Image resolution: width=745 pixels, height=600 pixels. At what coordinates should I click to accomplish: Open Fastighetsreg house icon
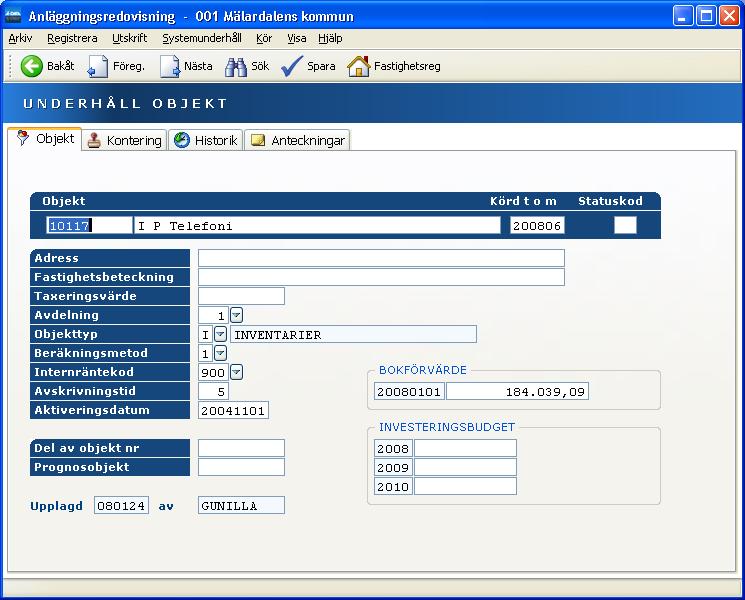[359, 66]
